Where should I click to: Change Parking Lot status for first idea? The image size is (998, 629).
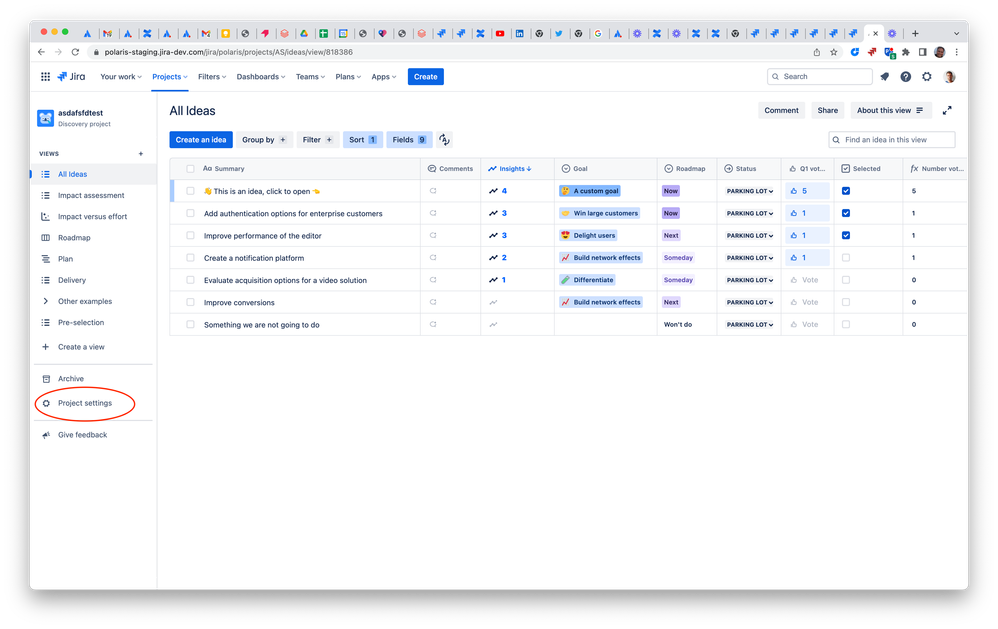(x=750, y=191)
